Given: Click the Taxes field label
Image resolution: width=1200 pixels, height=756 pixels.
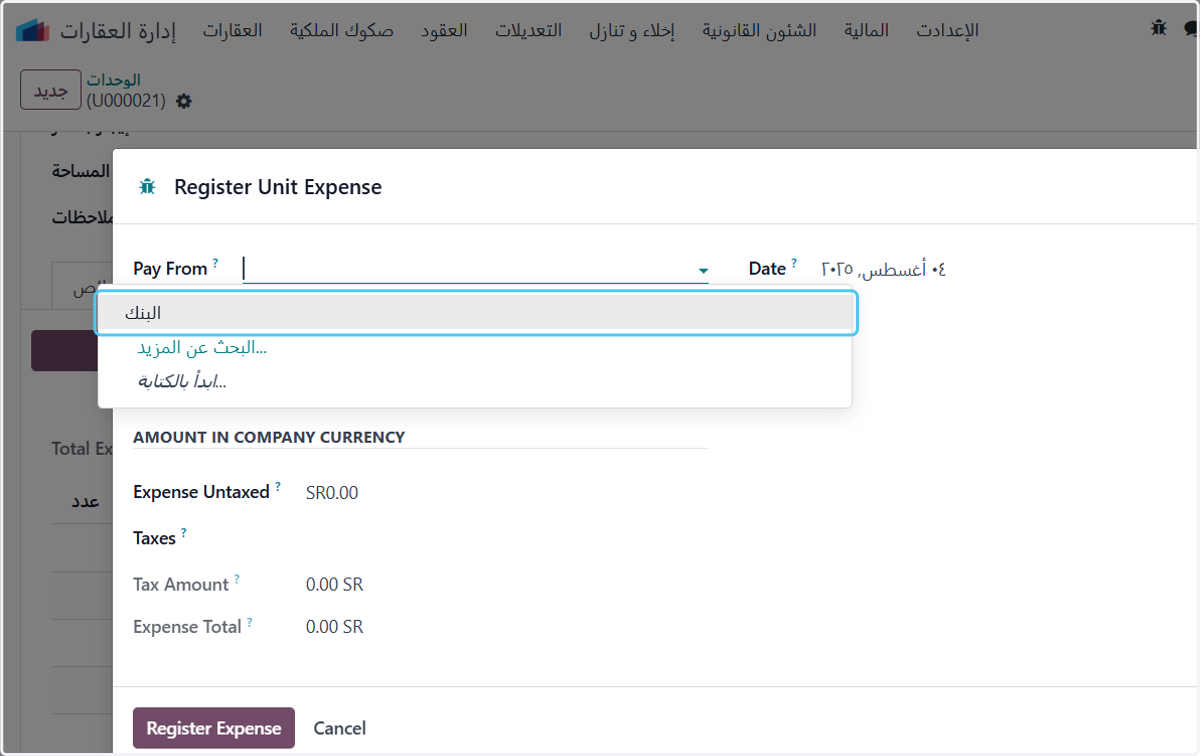Looking at the screenshot, I should (x=154, y=539).
